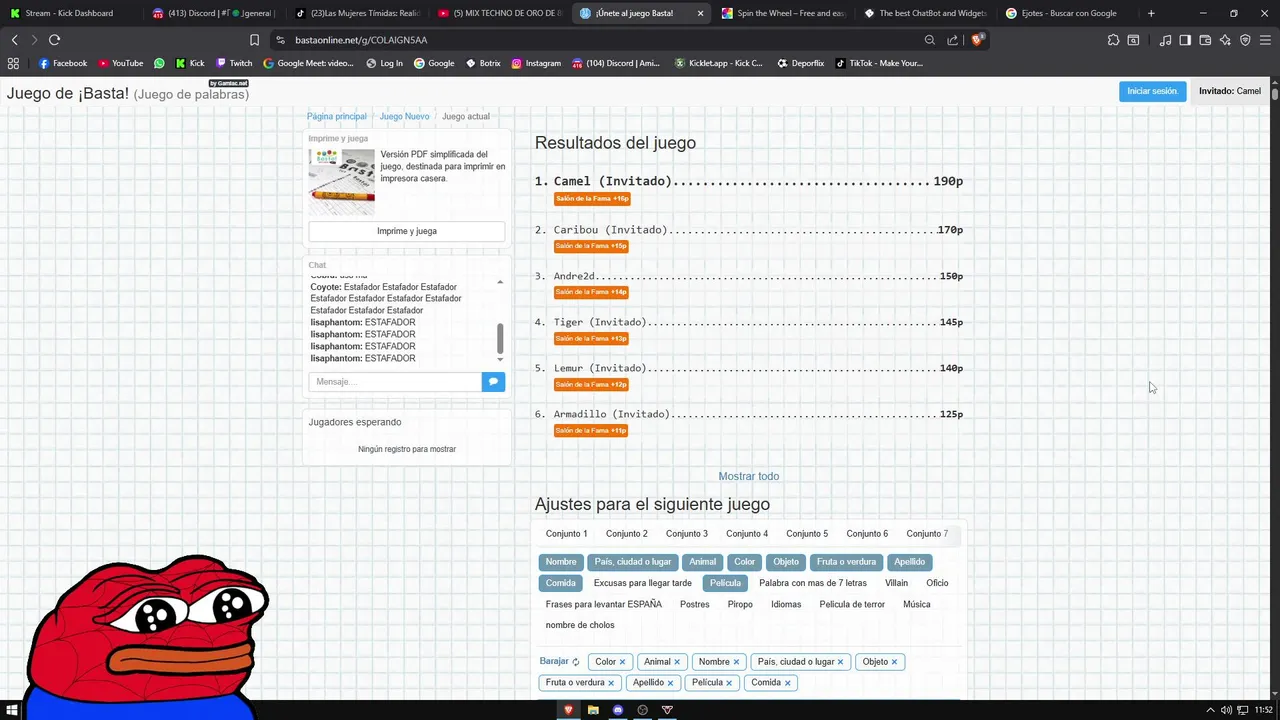This screenshot has width=1280, height=720.
Task: Select Conjunto 1 preset tab
Action: (567, 534)
